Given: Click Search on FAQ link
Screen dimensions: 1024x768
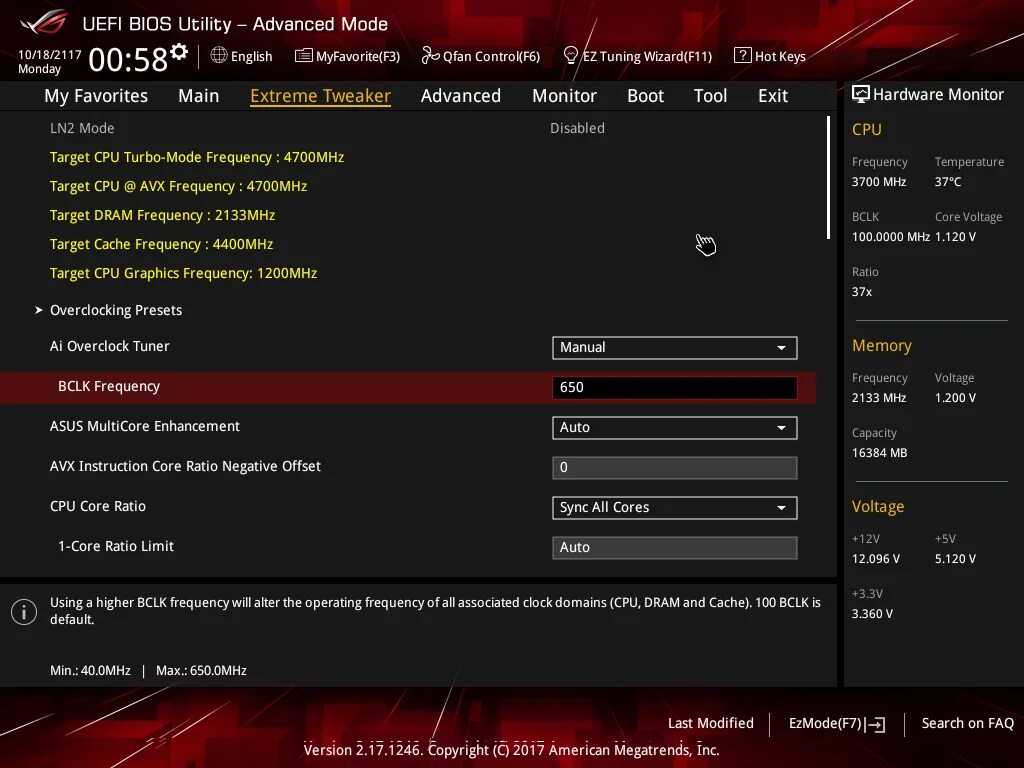Looking at the screenshot, I should (x=967, y=723).
